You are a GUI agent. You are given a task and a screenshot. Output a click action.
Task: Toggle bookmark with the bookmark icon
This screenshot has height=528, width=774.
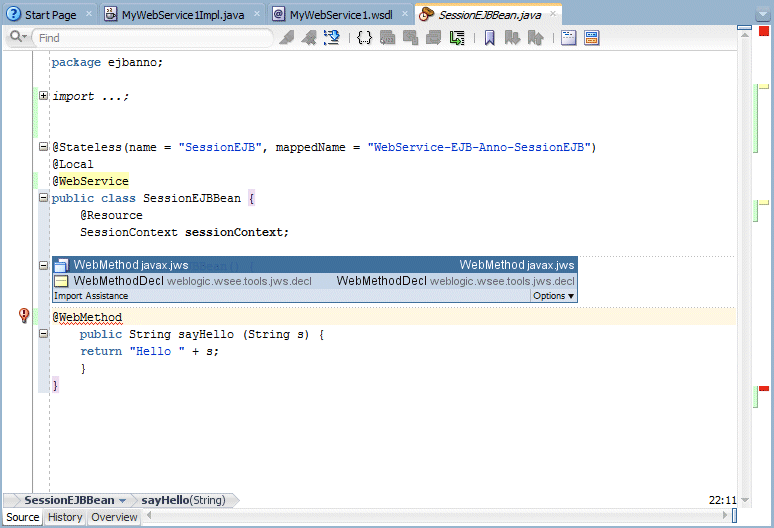click(489, 38)
